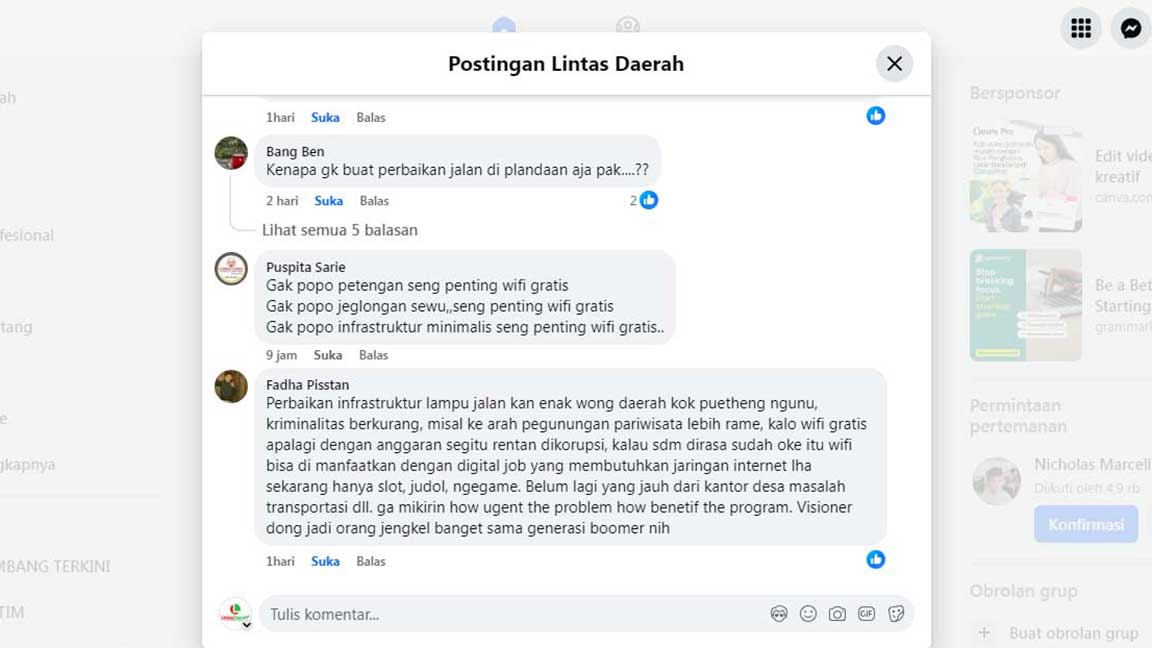Attach a photo using the camera icon

click(x=837, y=614)
